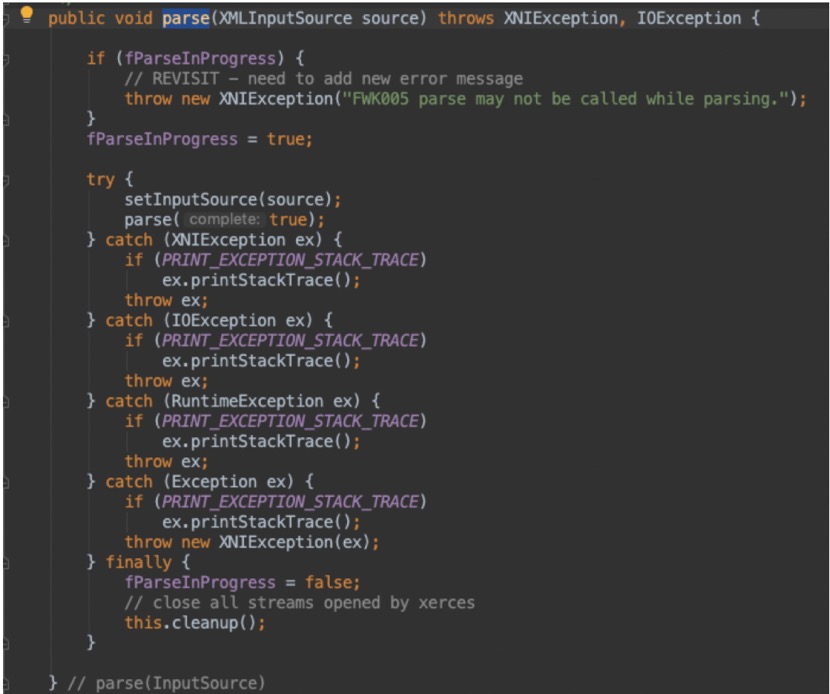Click throw ex in the RuntimeException catch block
830x694 pixels.
[166, 462]
